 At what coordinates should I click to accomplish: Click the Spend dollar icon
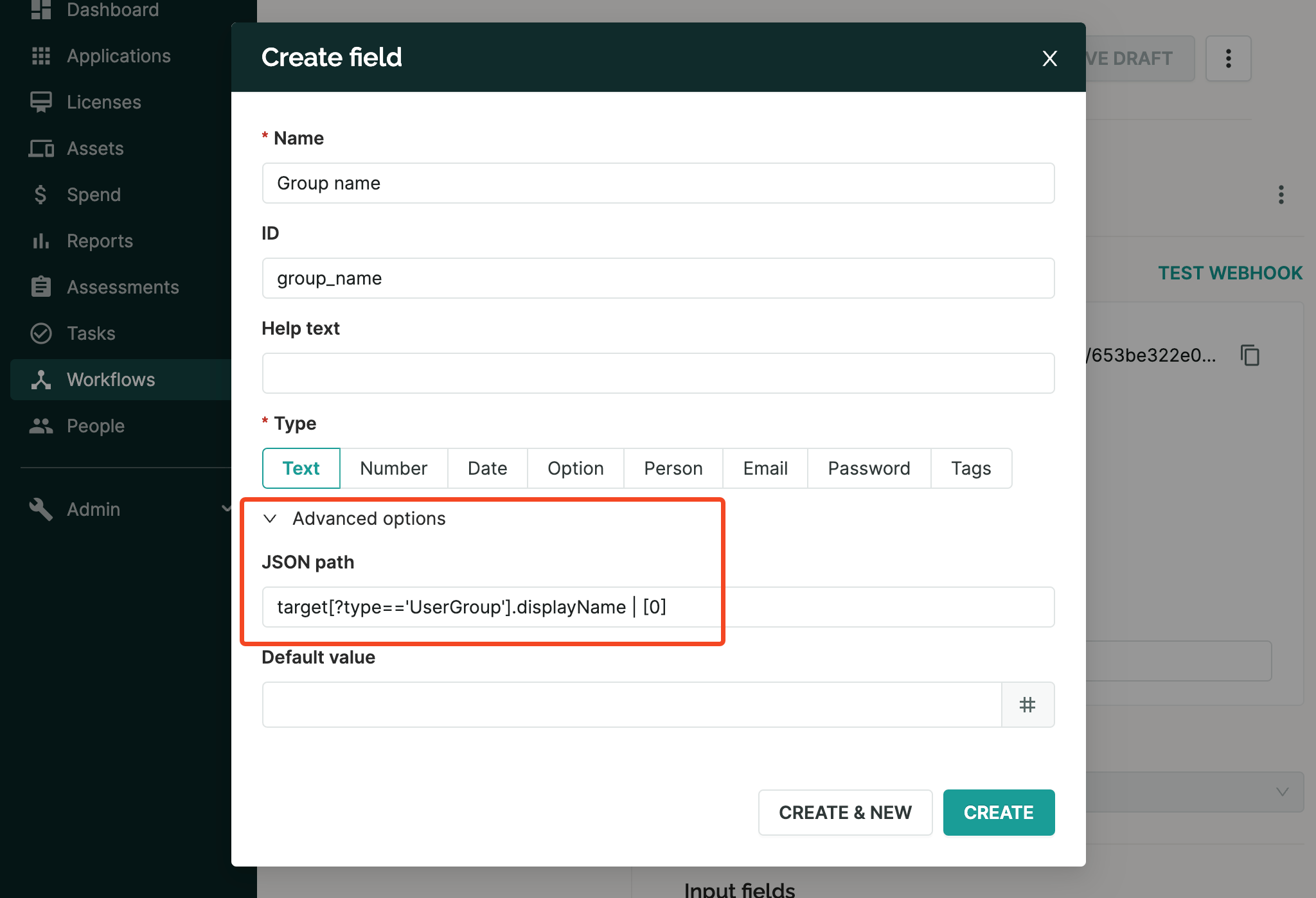pos(40,195)
